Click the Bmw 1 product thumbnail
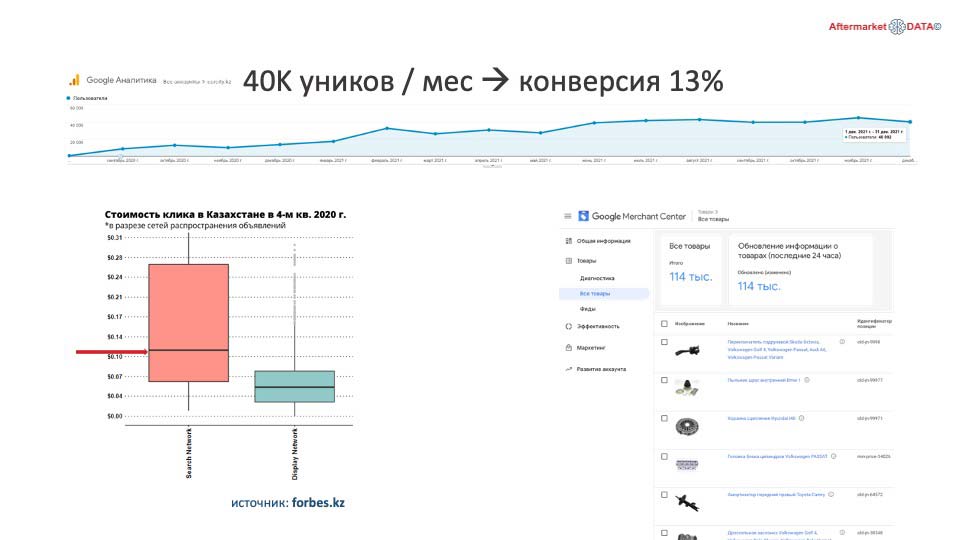 pos(687,388)
